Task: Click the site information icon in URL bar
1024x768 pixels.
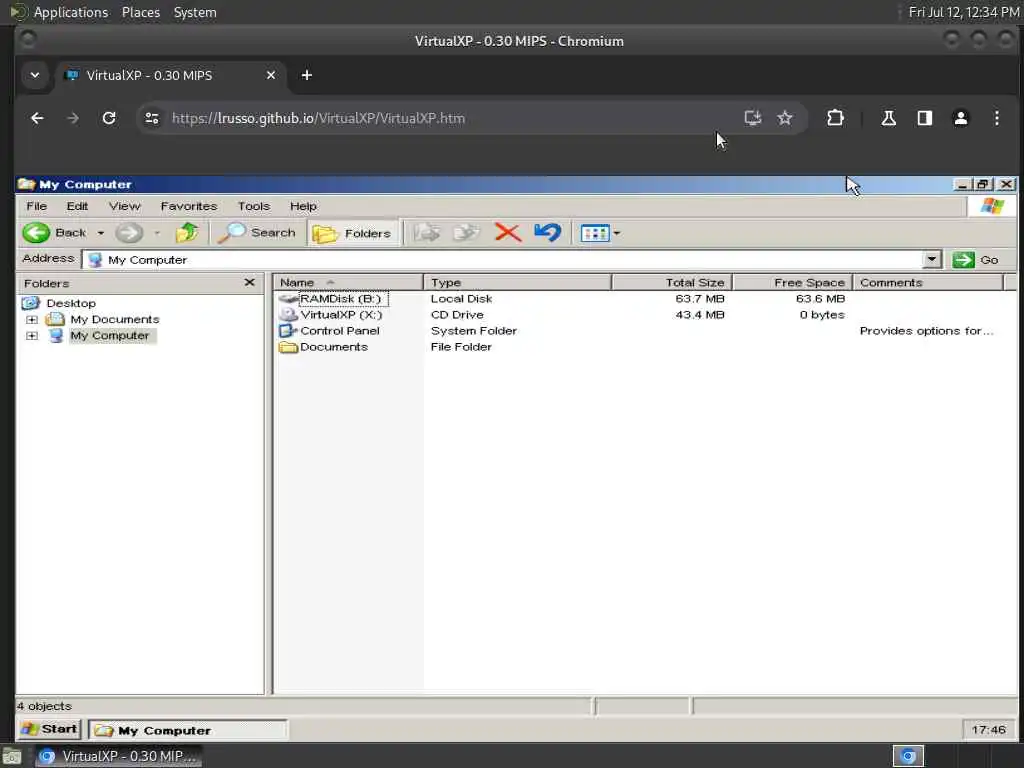Action: pyautogui.click(x=152, y=118)
